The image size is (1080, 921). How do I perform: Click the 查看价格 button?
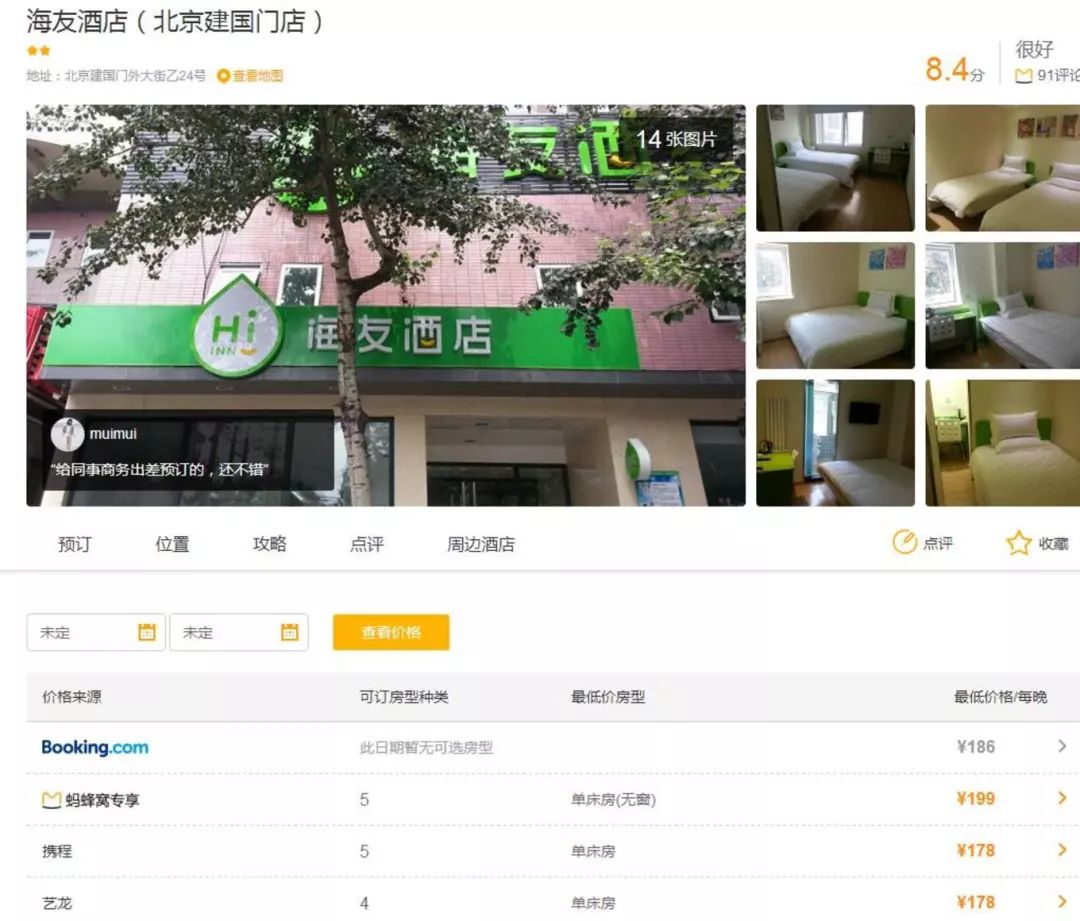coord(391,632)
